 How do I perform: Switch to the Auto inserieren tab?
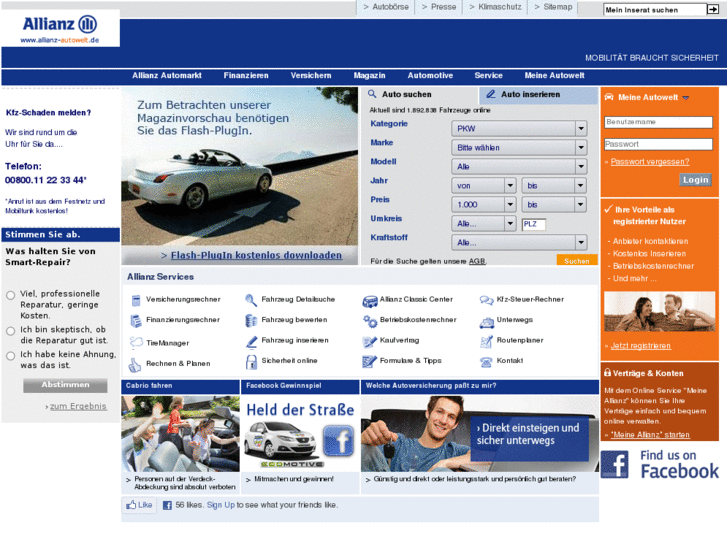coord(538,95)
